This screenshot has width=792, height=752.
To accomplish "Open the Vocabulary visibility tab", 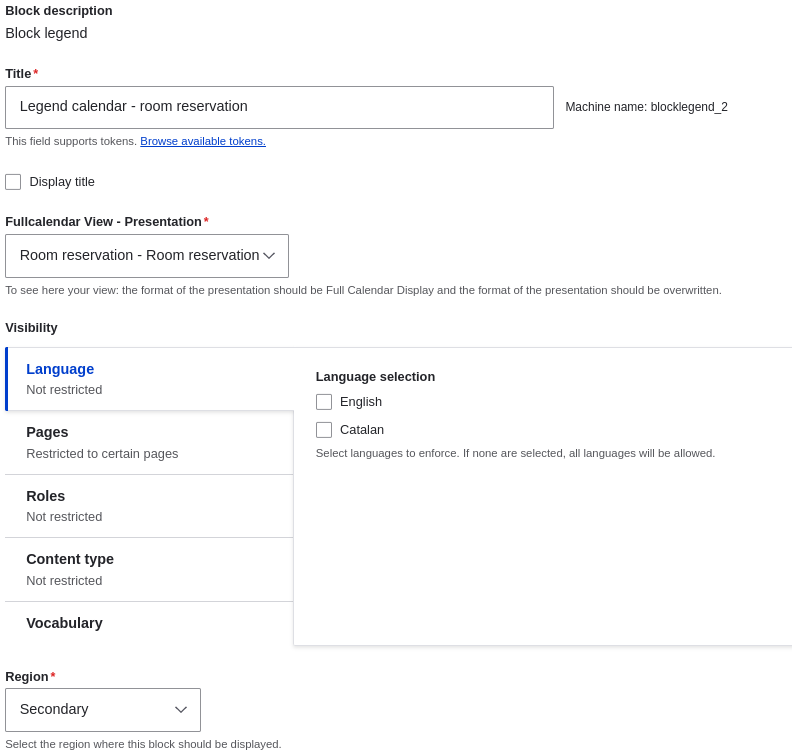I will coord(150,623).
